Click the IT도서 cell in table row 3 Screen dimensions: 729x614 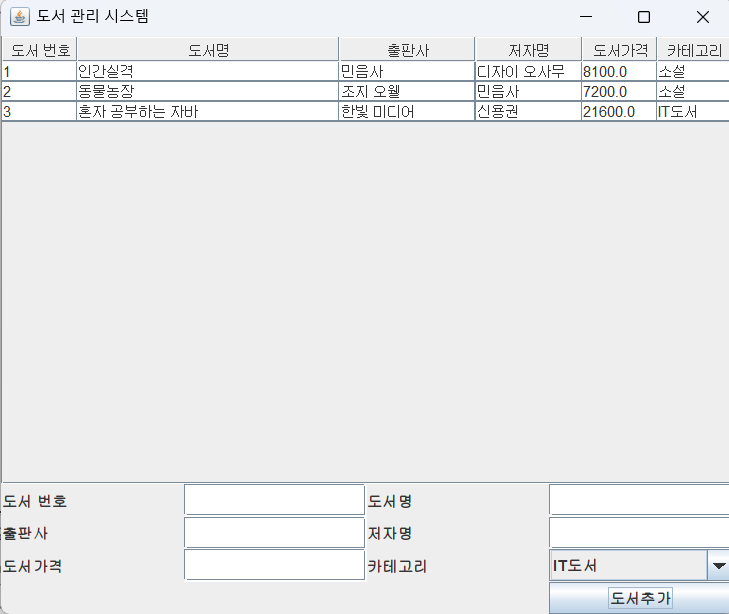pyautogui.click(x=693, y=112)
